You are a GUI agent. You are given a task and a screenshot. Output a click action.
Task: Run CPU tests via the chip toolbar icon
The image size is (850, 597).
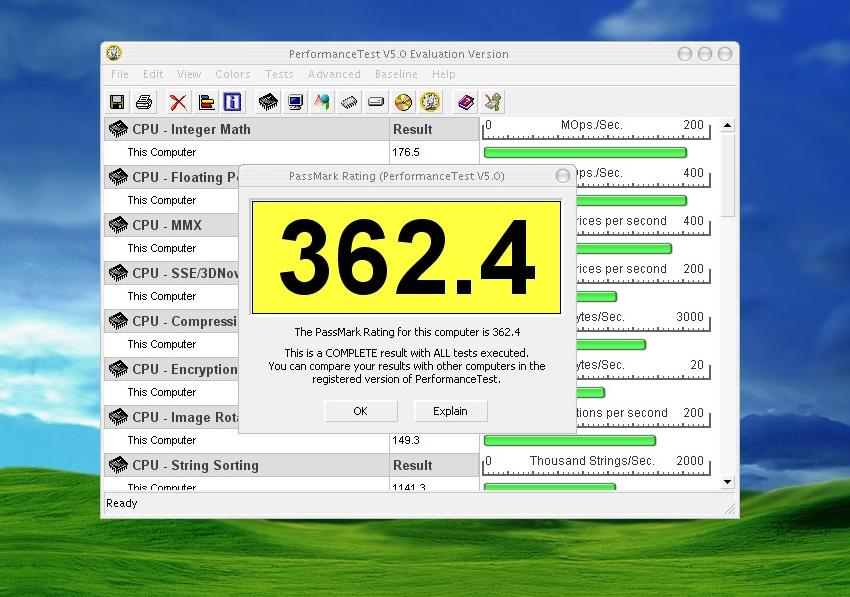pos(268,102)
